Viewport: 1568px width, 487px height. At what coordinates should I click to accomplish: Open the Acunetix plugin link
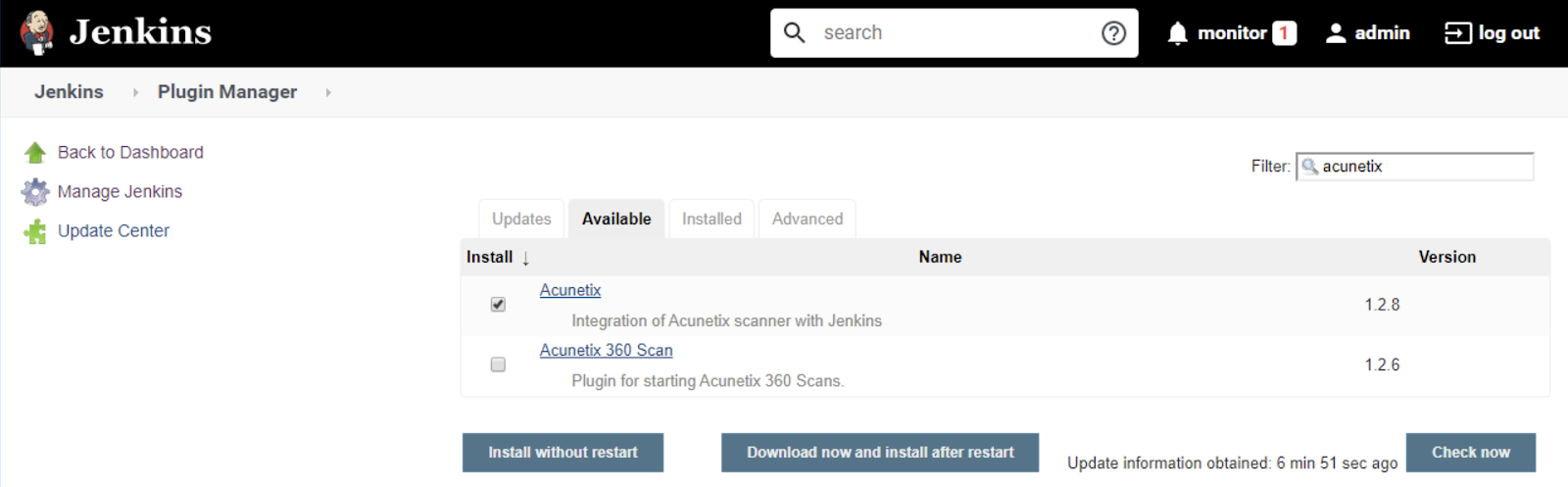pyautogui.click(x=570, y=290)
